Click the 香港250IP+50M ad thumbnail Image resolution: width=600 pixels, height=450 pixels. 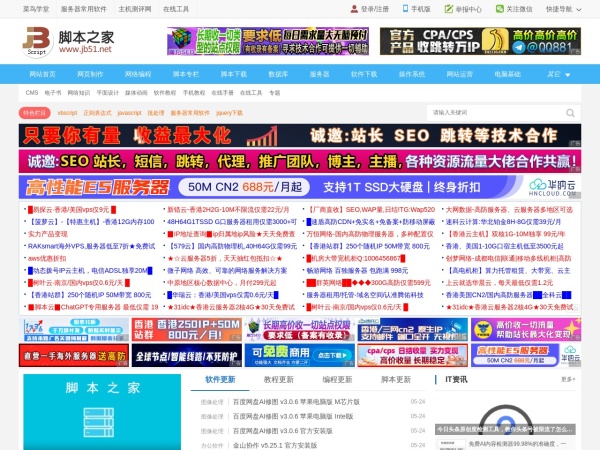[x=187, y=329]
